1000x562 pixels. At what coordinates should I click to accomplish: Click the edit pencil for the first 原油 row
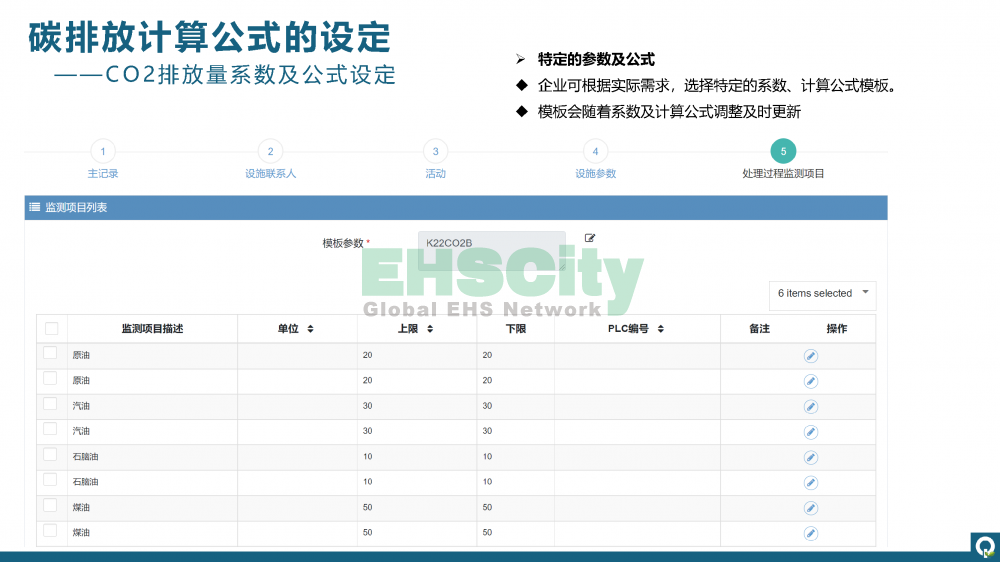[x=811, y=355]
